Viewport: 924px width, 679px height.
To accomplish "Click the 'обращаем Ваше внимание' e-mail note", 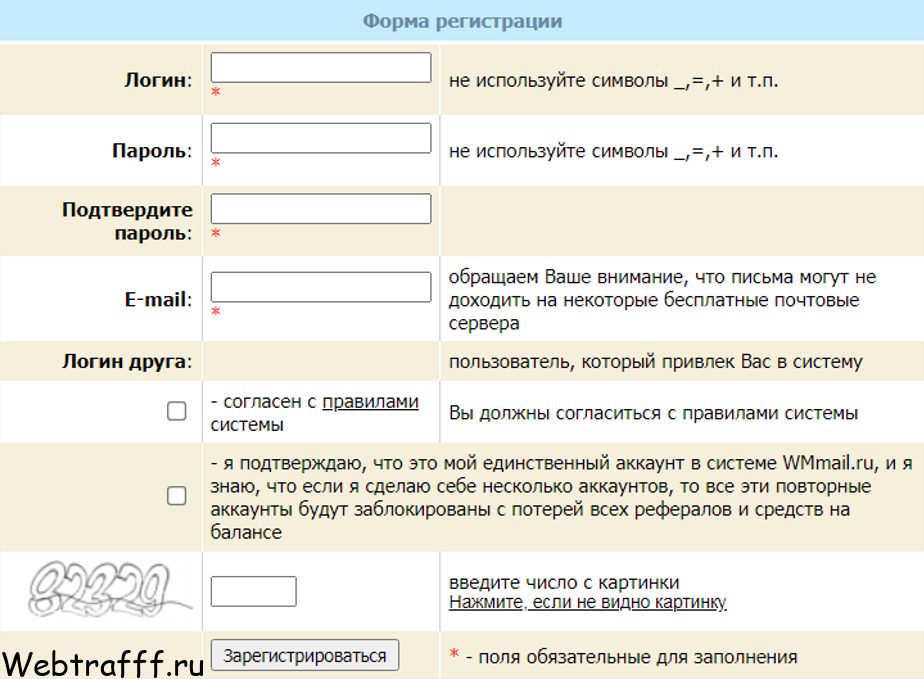I will coord(662,300).
